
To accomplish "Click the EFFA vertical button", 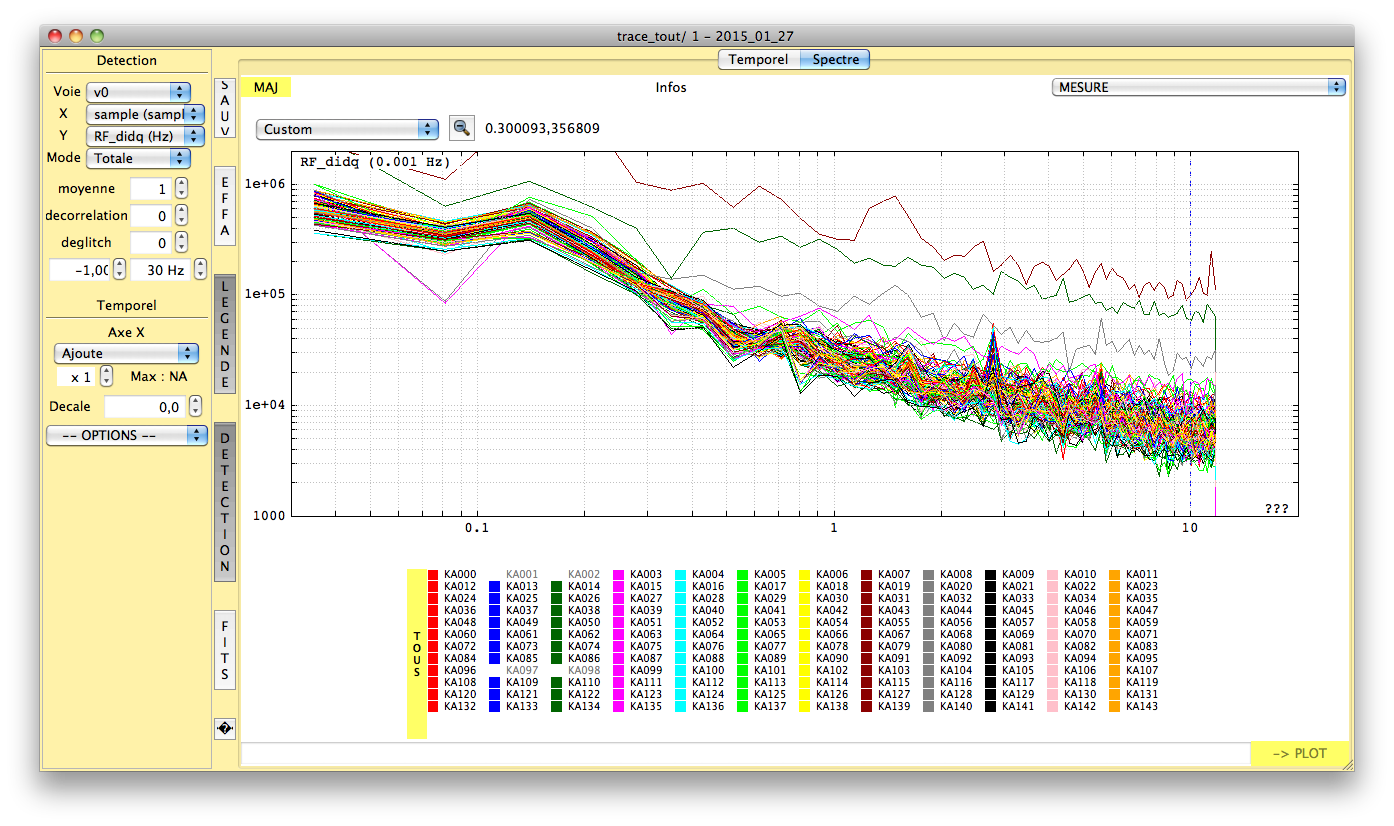I will [225, 206].
